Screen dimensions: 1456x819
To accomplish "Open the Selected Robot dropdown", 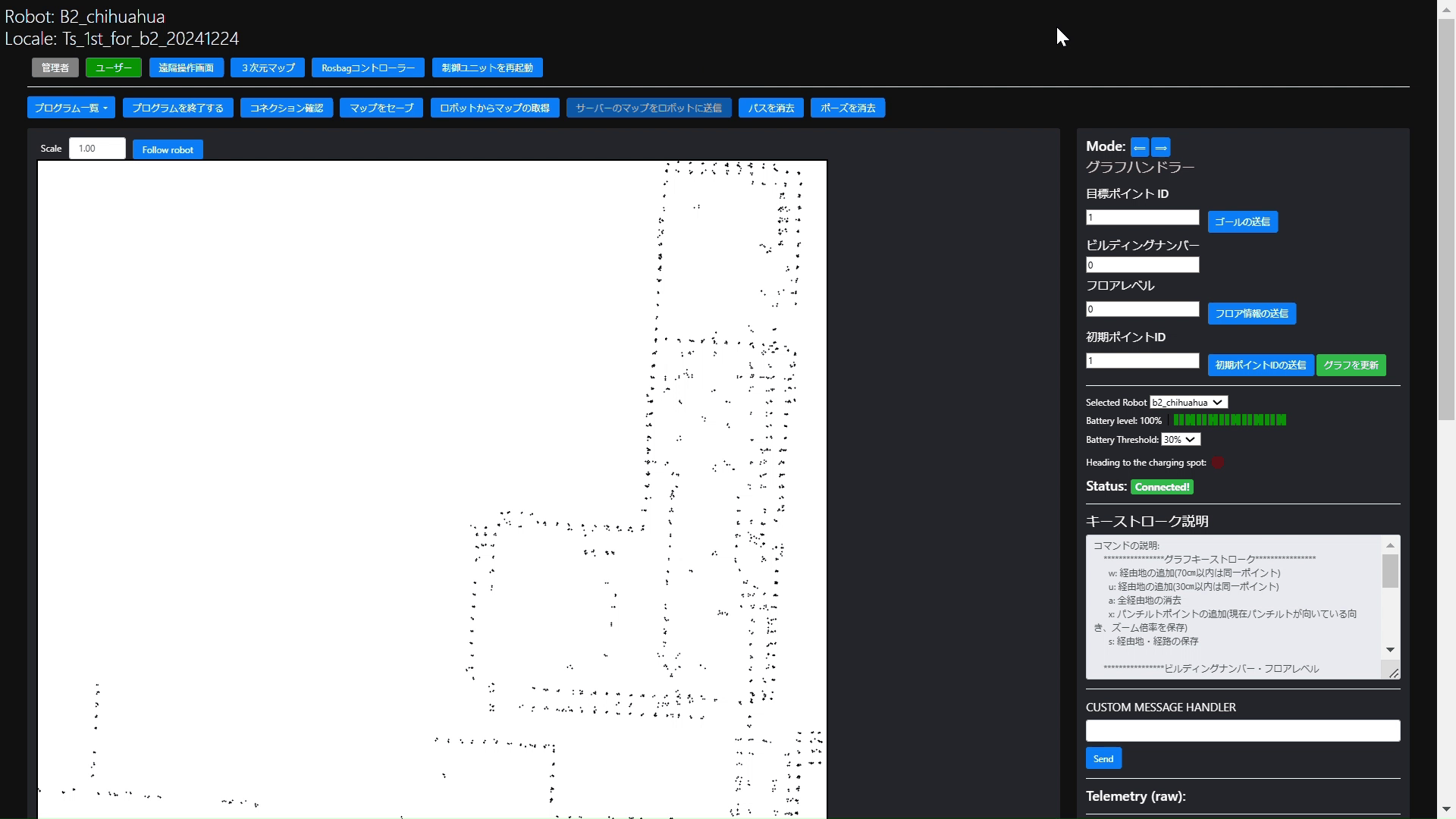I will pos(1188,403).
